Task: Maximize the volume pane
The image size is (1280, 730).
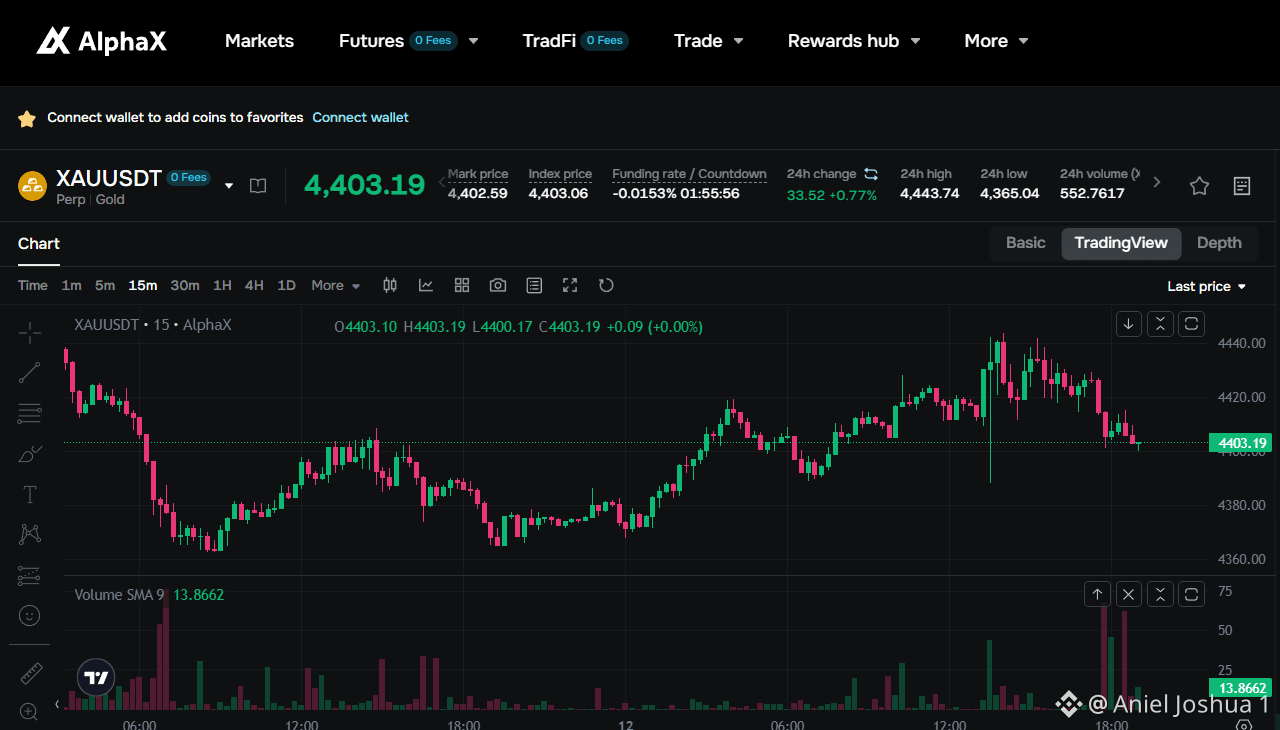Action: point(1191,595)
